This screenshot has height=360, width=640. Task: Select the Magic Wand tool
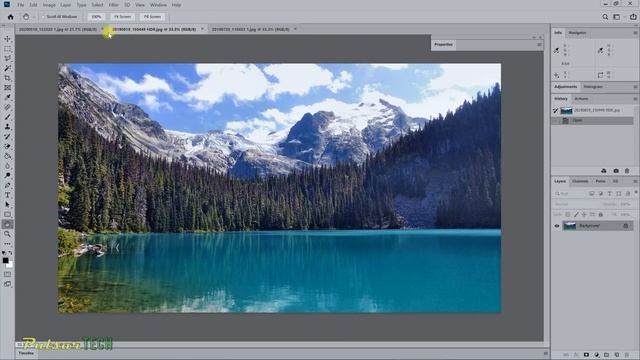[7, 68]
